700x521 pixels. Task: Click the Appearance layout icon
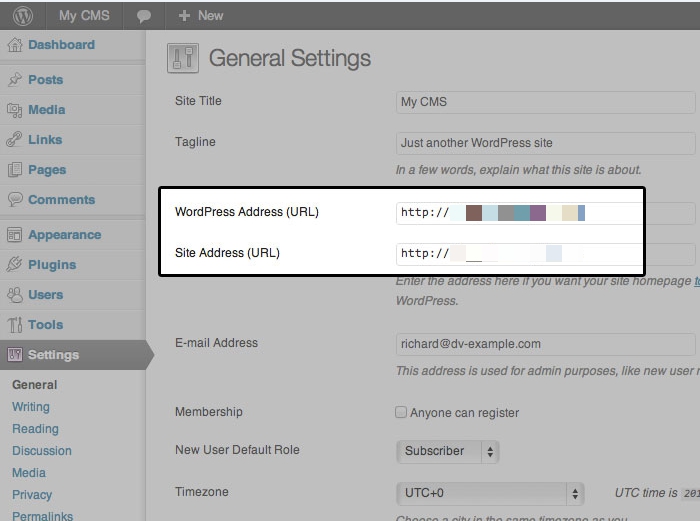[x=15, y=235]
